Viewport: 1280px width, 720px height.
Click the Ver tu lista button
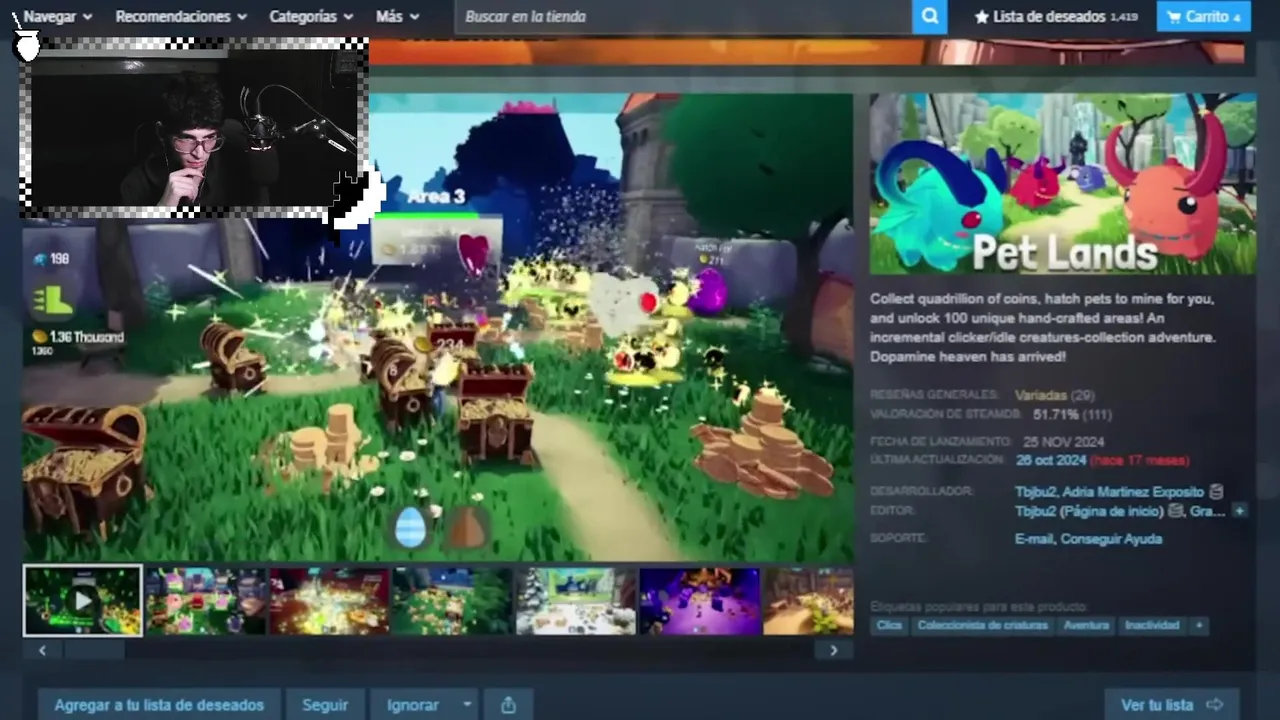click(x=1172, y=705)
